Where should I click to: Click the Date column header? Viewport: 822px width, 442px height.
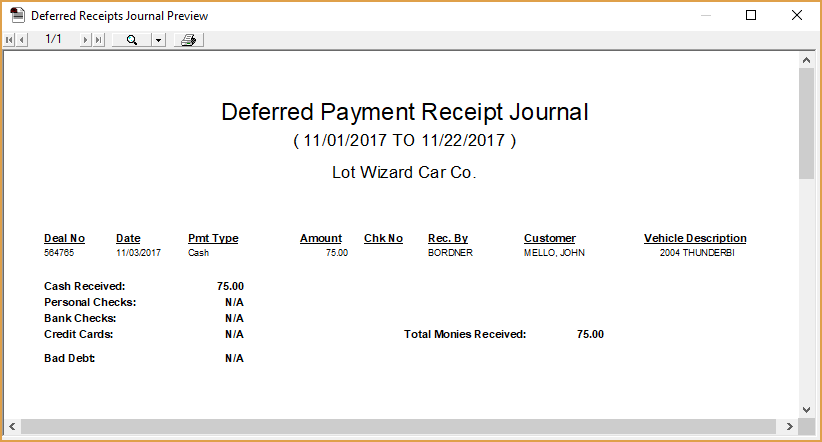(128, 239)
